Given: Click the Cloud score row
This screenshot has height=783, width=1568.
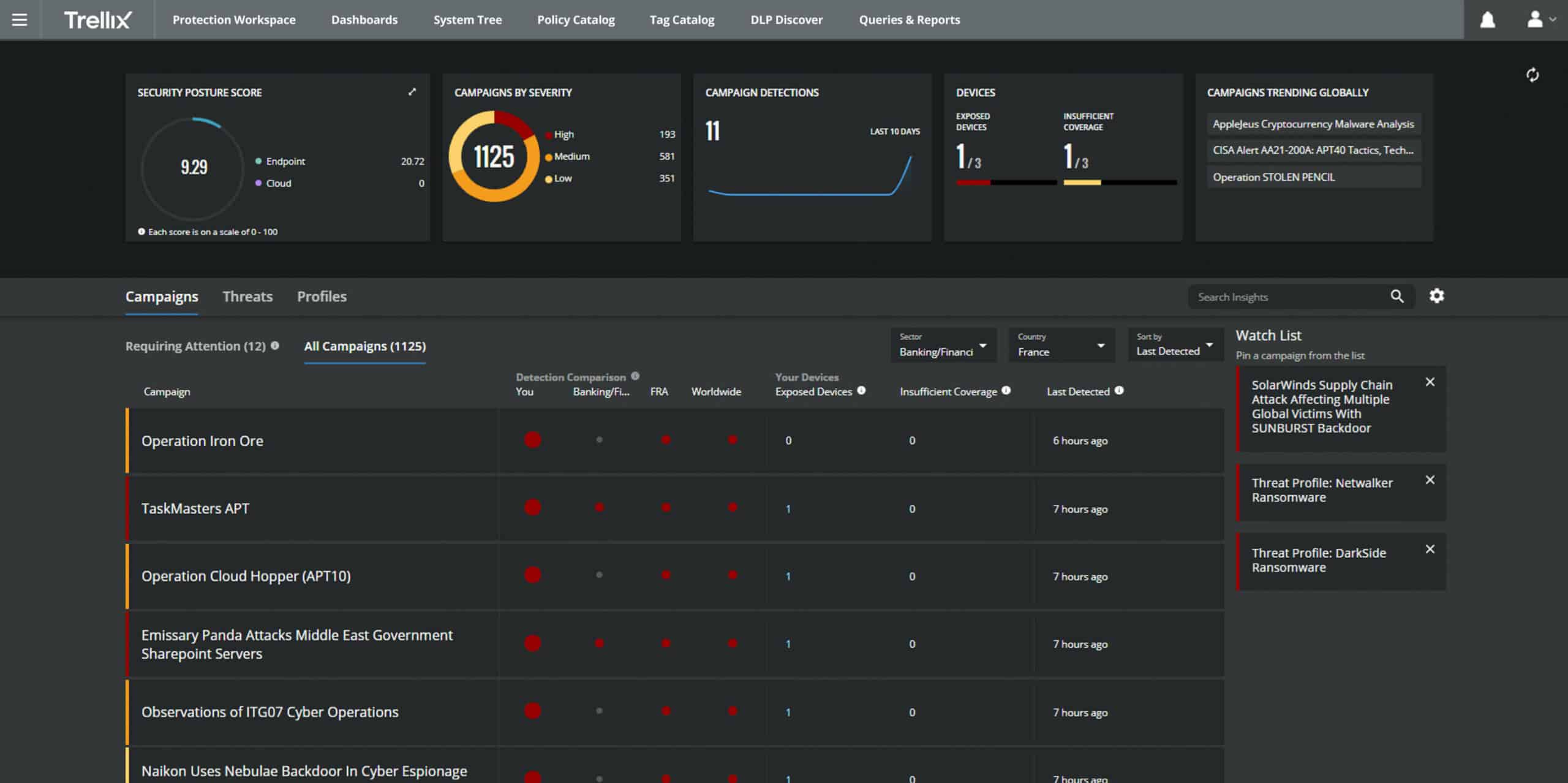Looking at the screenshot, I should click(x=340, y=183).
